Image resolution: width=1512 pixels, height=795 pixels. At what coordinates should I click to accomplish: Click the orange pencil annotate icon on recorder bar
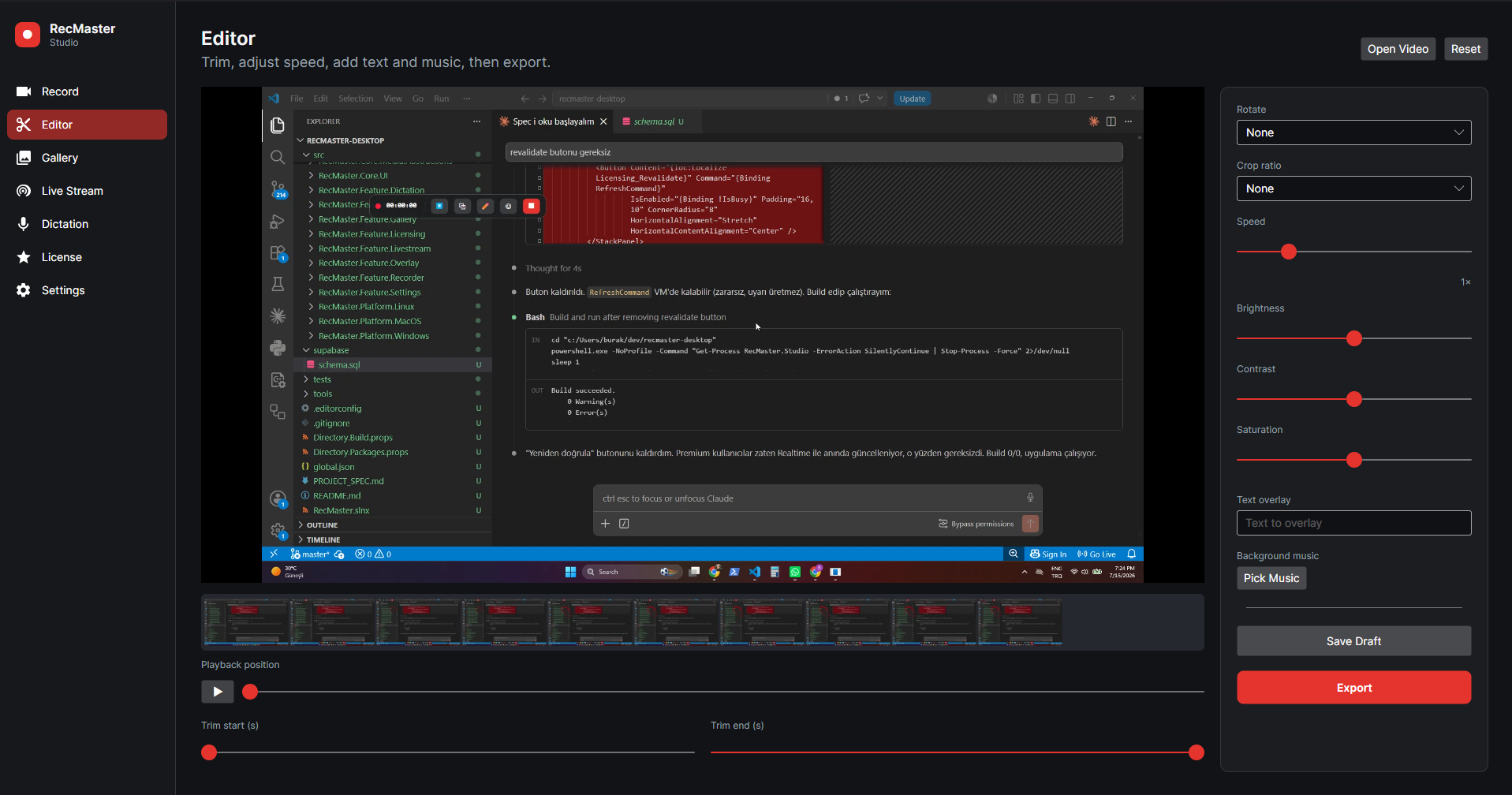pos(485,206)
